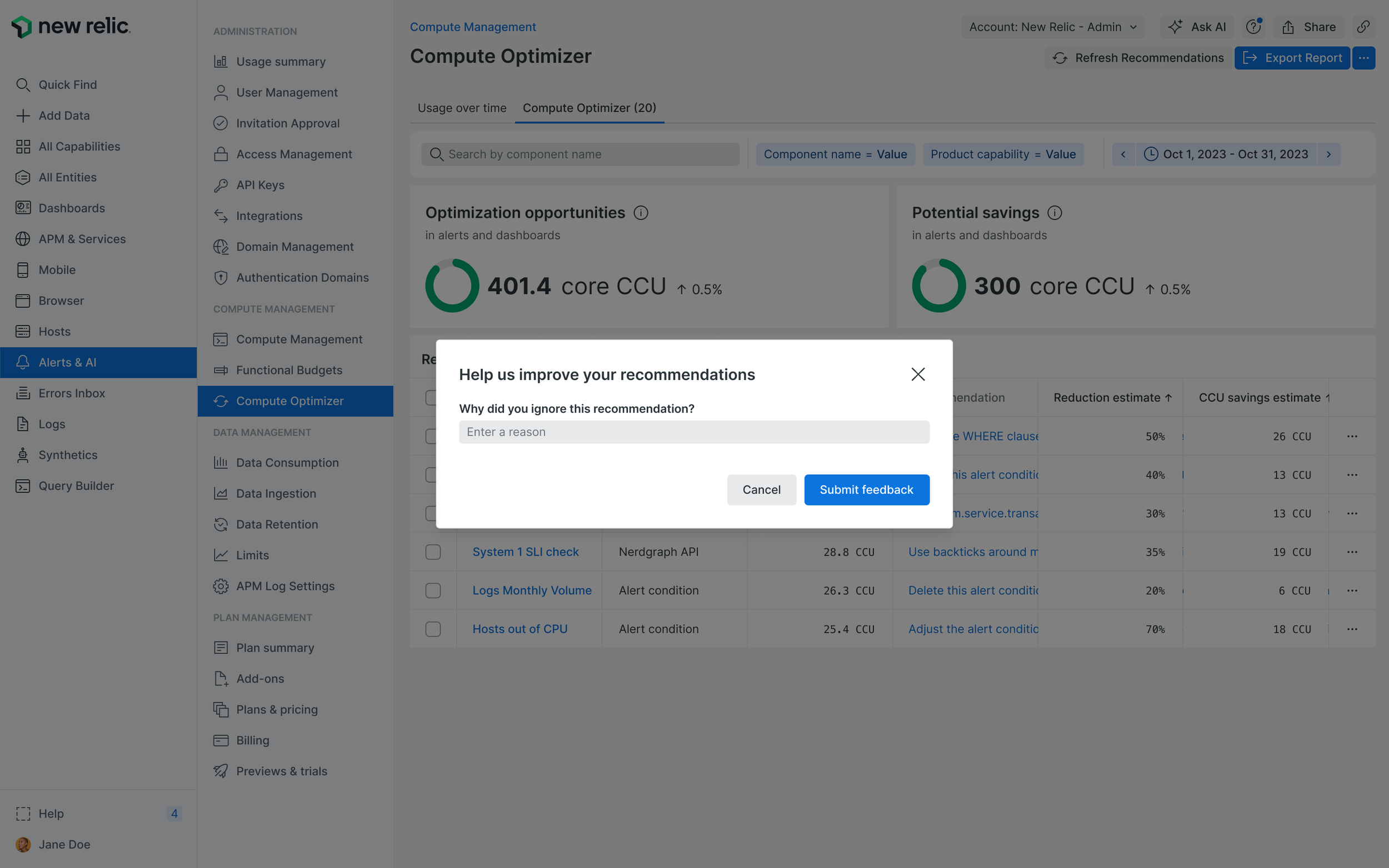
Task: Check the System 1 SLI check row
Action: [433, 552]
